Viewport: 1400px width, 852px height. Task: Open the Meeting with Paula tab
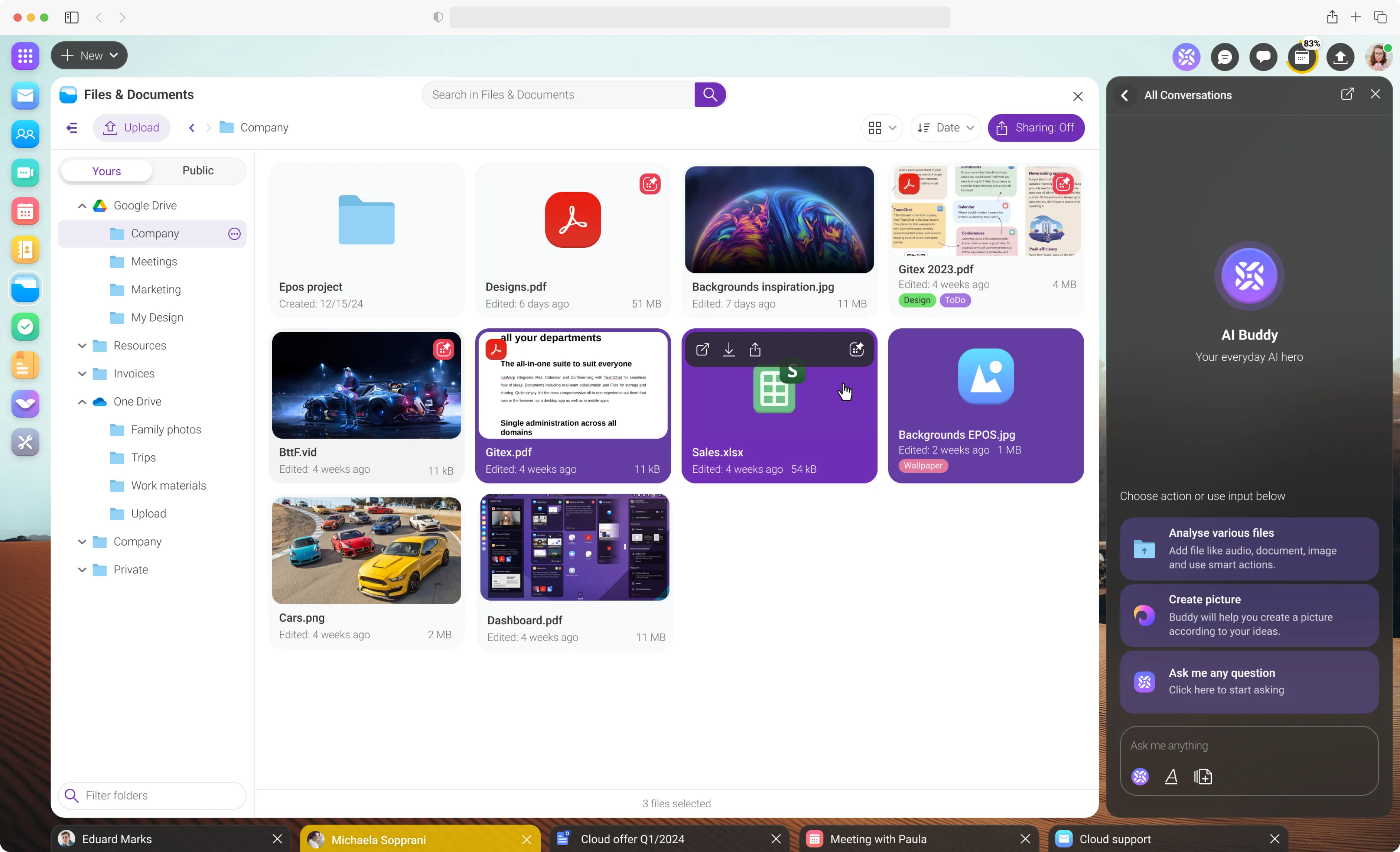(878, 839)
